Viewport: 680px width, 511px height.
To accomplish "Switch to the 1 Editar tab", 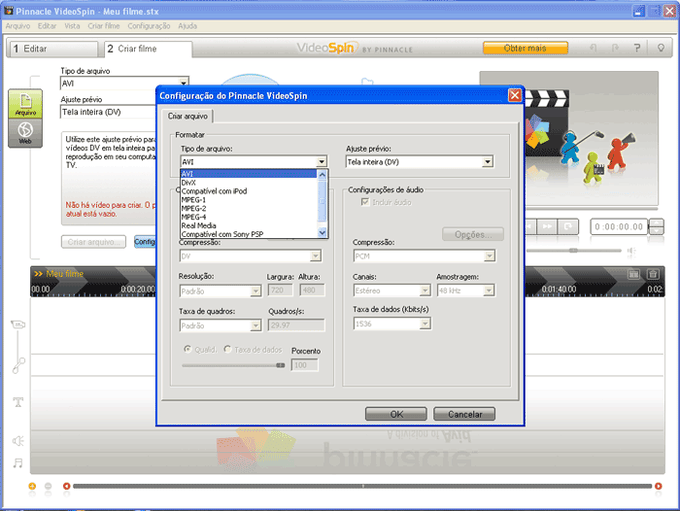I will click(x=52, y=49).
